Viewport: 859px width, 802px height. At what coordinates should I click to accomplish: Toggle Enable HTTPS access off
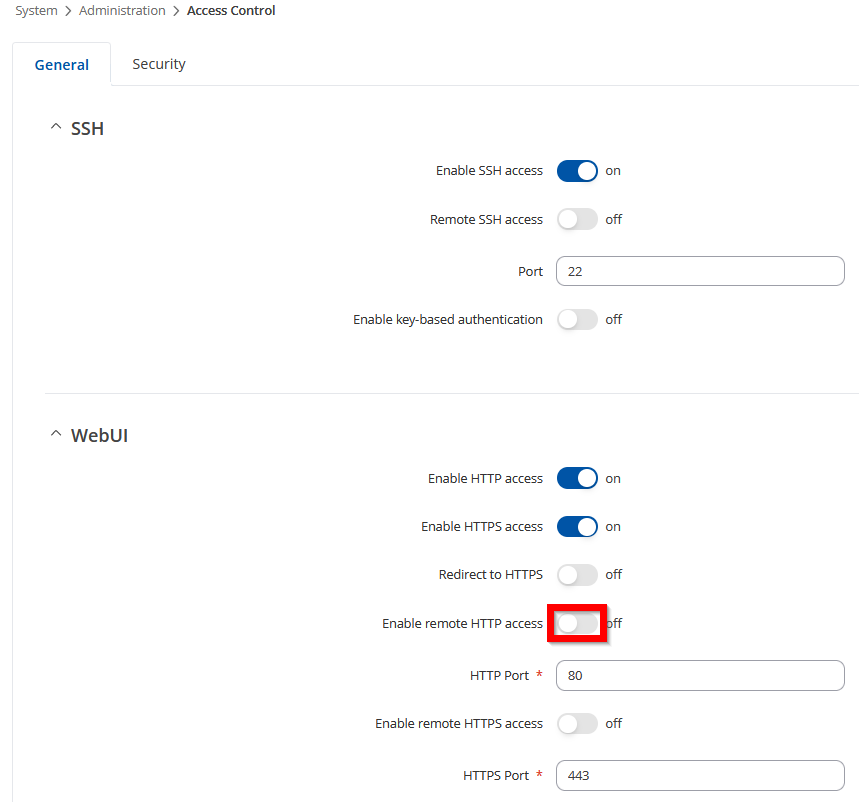click(x=577, y=526)
